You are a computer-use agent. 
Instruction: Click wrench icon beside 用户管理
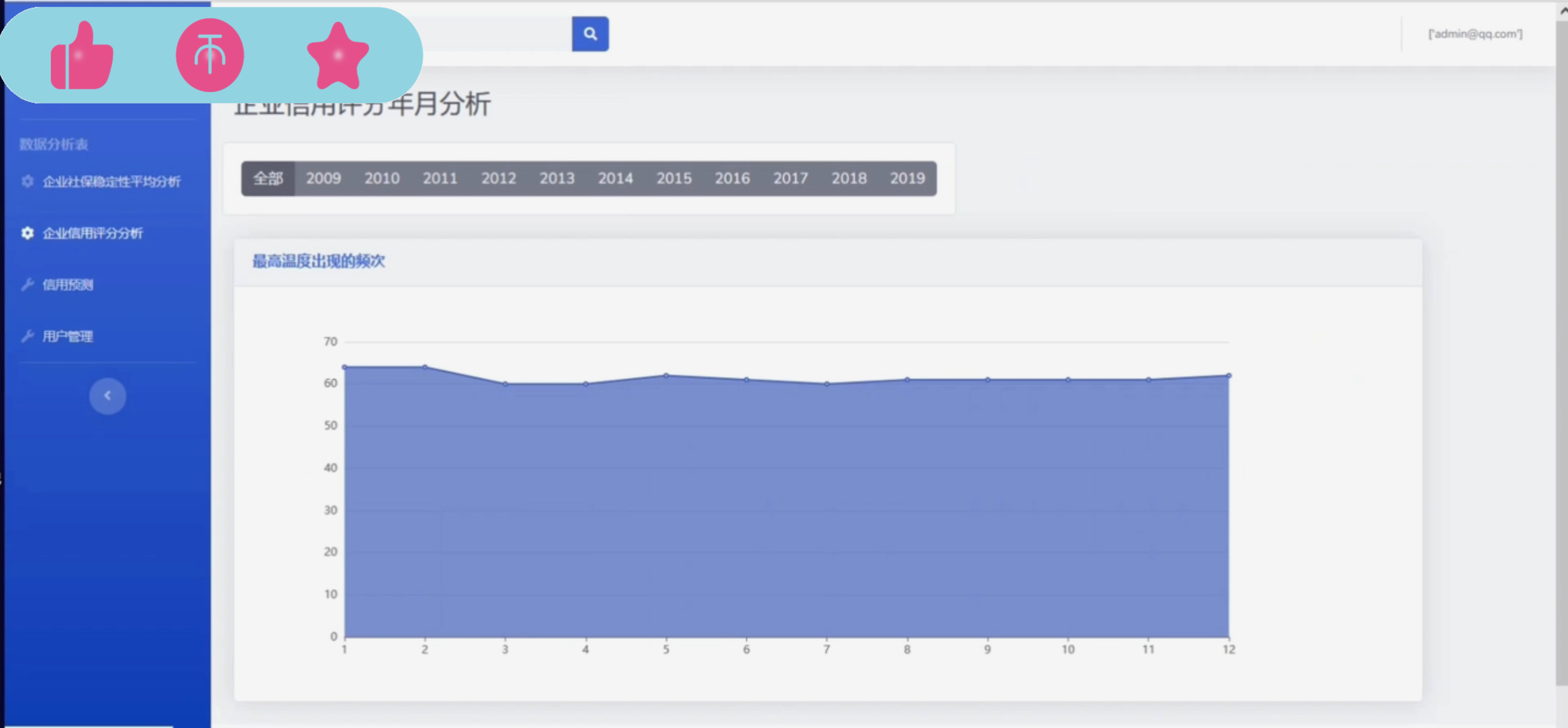click(27, 336)
